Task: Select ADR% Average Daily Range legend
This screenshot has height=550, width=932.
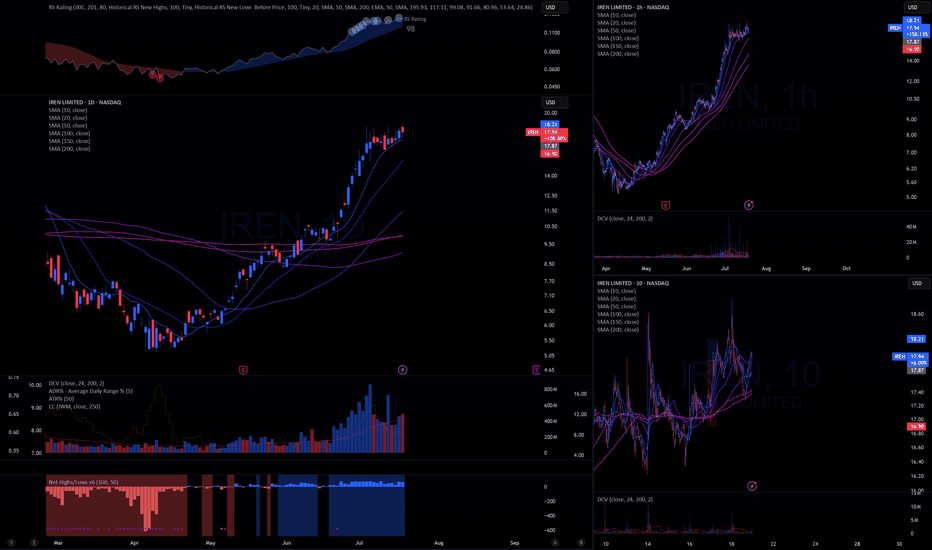Action: pyautogui.click(x=90, y=391)
